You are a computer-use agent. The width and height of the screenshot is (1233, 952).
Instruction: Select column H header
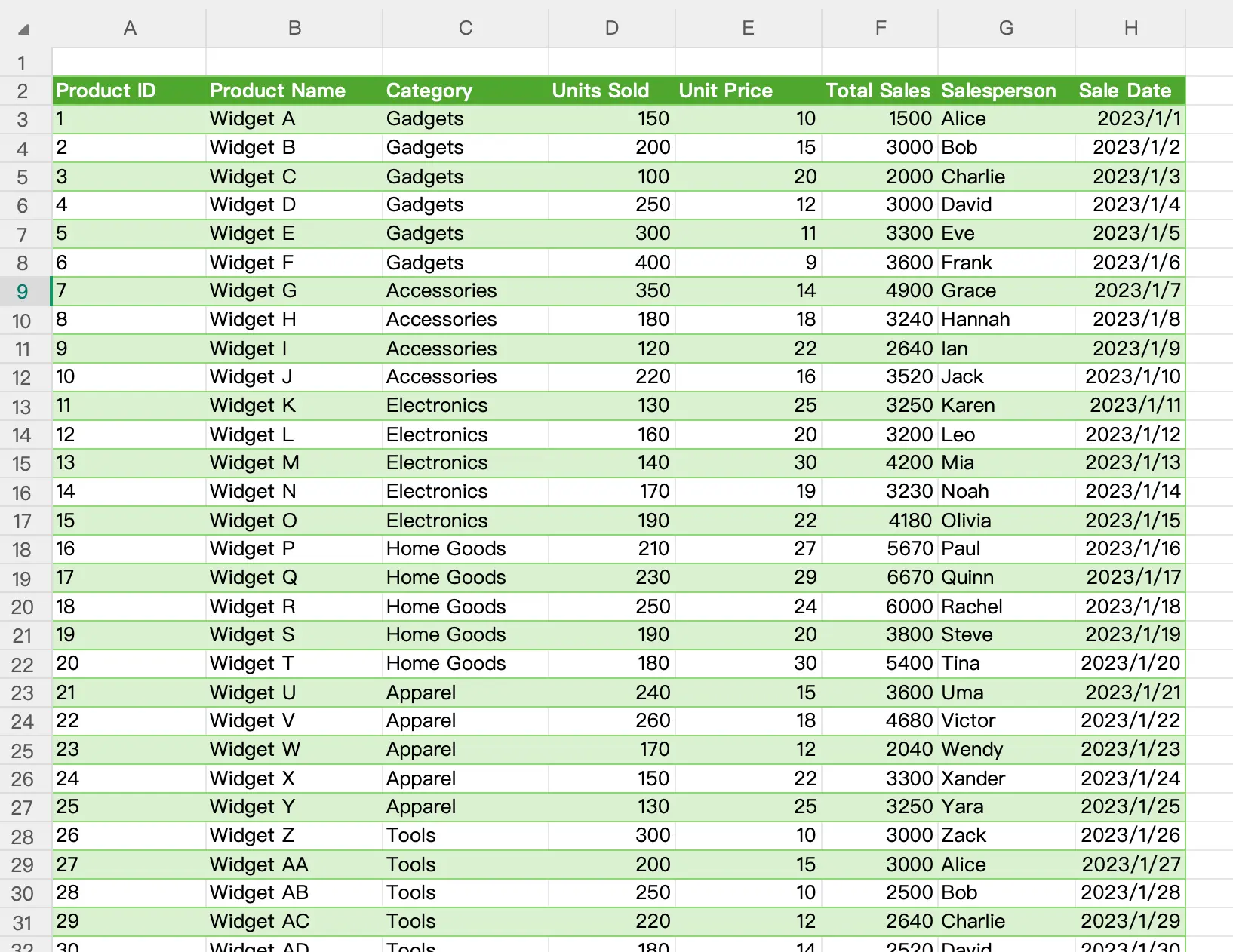coord(1130,28)
